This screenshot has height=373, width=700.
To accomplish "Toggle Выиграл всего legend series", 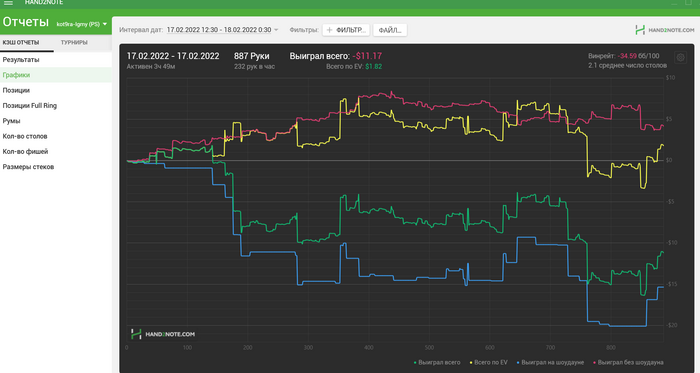I will (x=437, y=362).
